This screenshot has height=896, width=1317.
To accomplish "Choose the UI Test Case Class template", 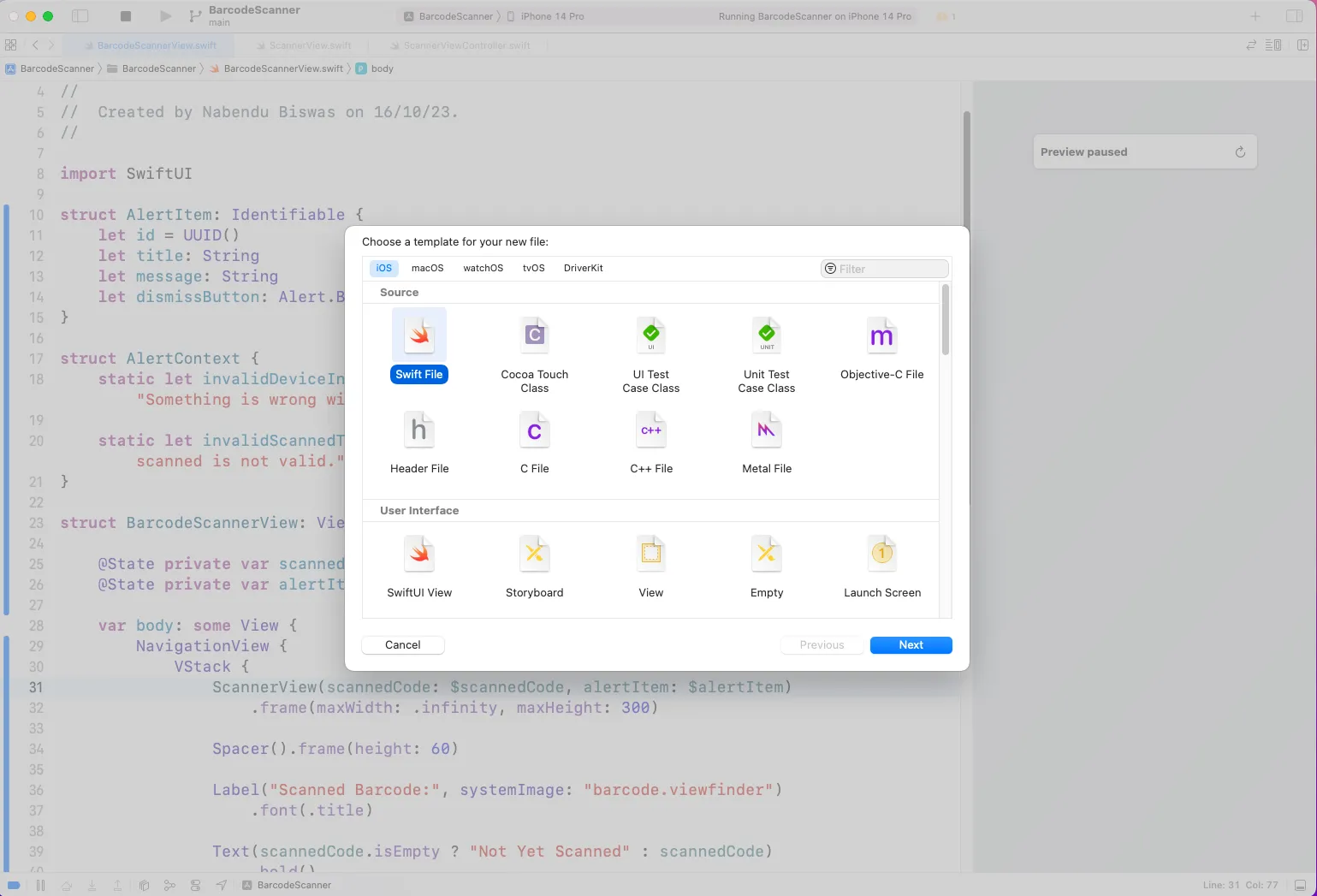I will coord(651,354).
